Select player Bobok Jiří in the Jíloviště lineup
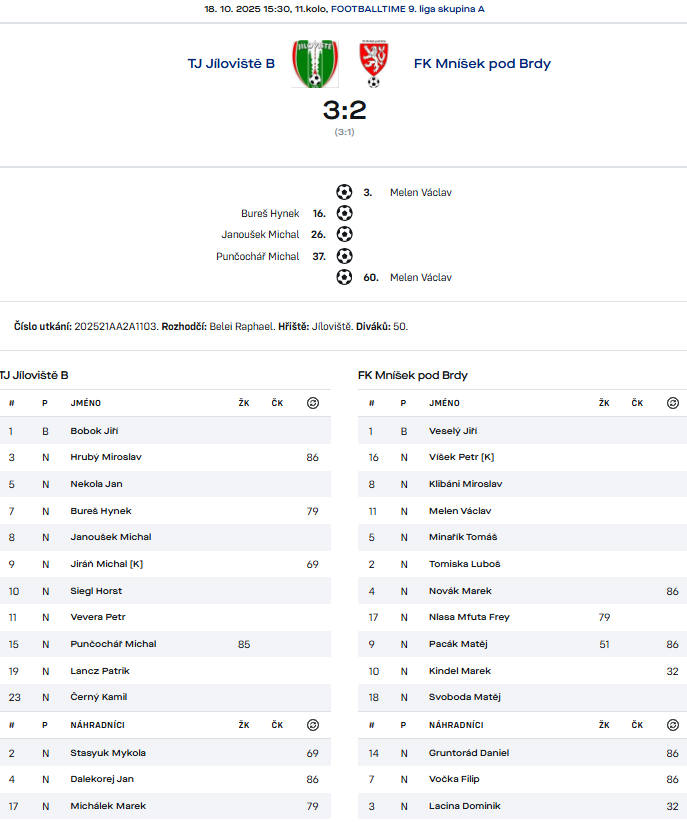Image resolution: width=687 pixels, height=822 pixels. coord(94,431)
